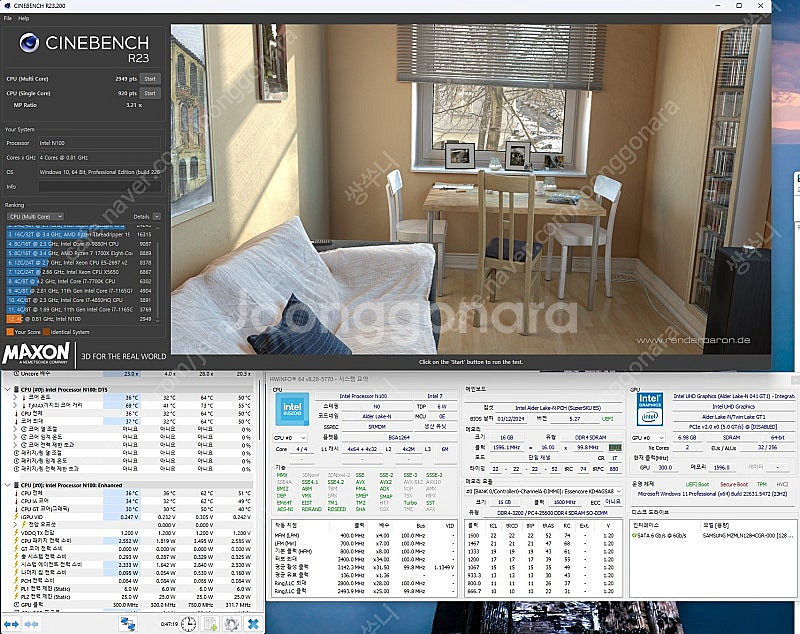This screenshot has width=800, height=634.
Task: Click the Maxon logo in Cinebench
Action: pyautogui.click(x=36, y=353)
